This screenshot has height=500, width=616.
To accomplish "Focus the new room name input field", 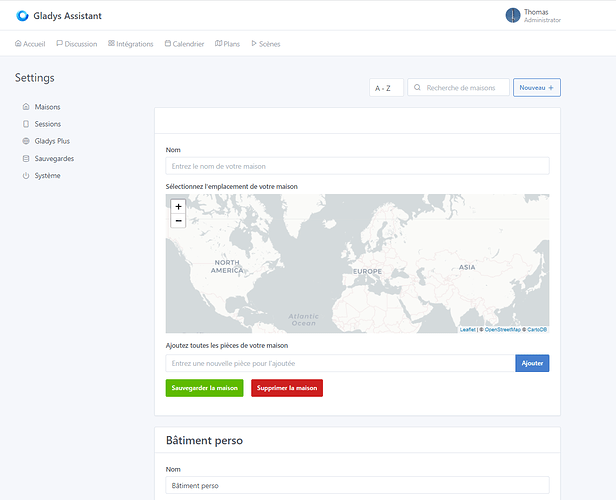I will coord(340,363).
